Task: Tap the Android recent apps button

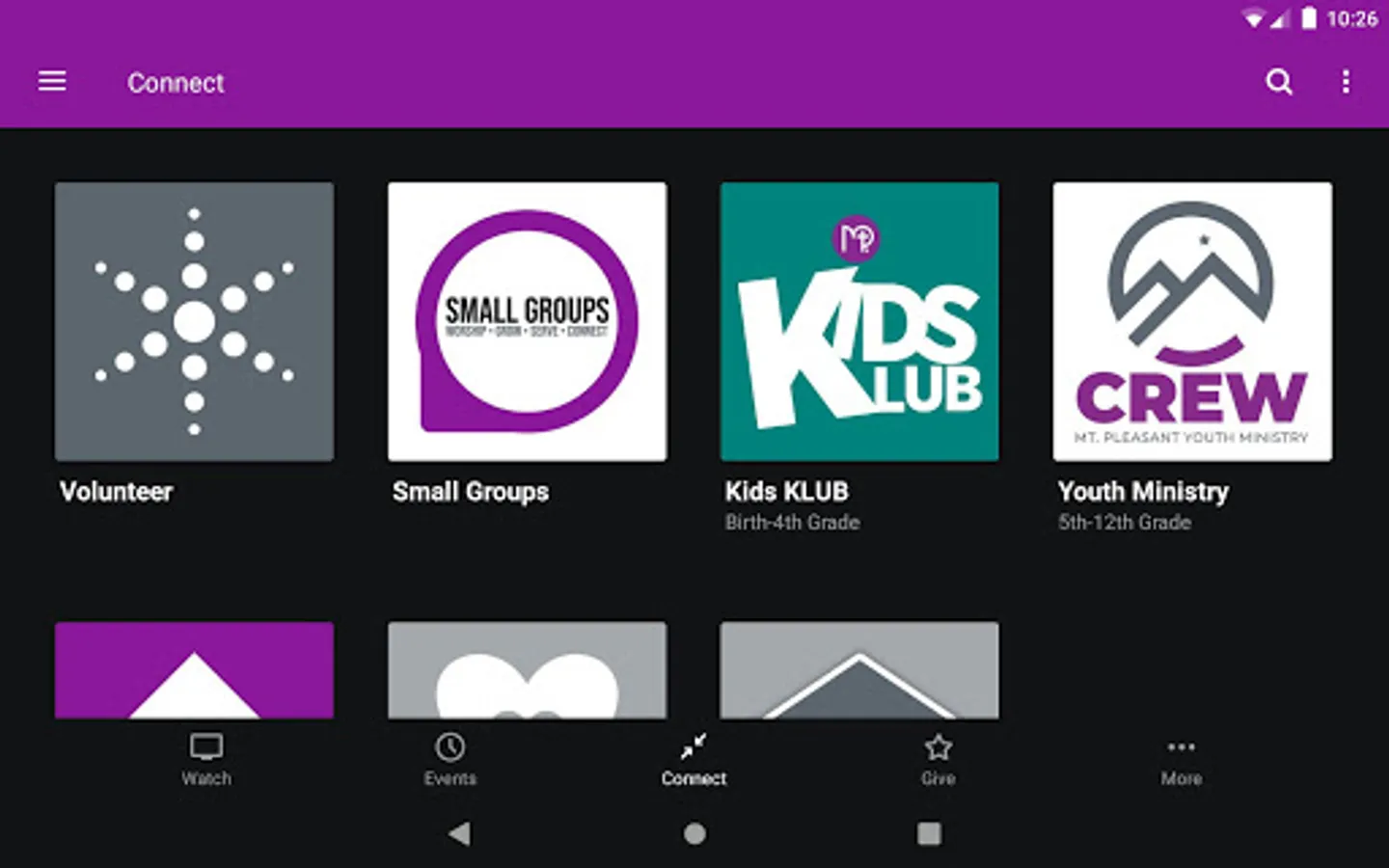Action: (929, 833)
